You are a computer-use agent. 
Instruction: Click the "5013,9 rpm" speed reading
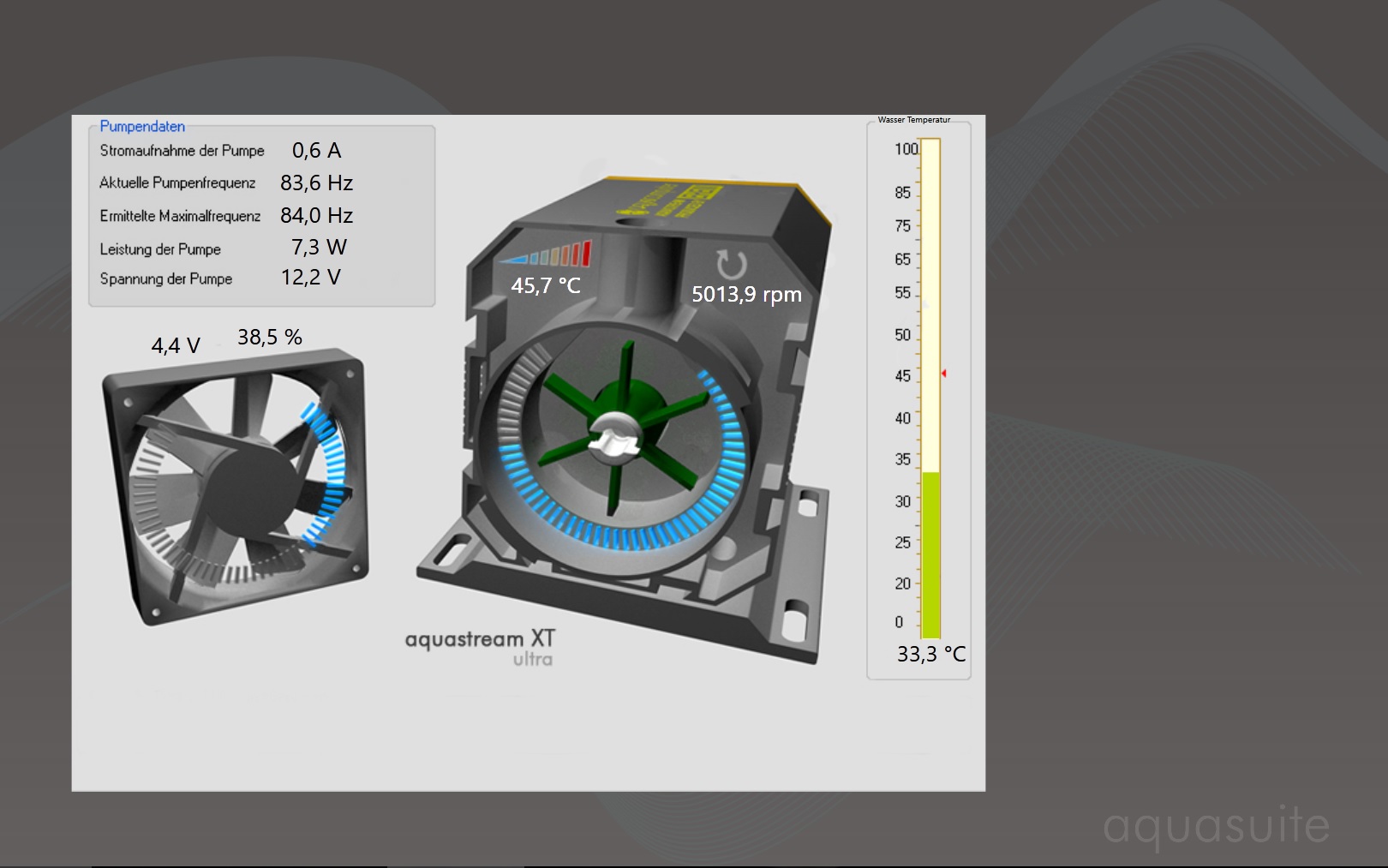747,295
